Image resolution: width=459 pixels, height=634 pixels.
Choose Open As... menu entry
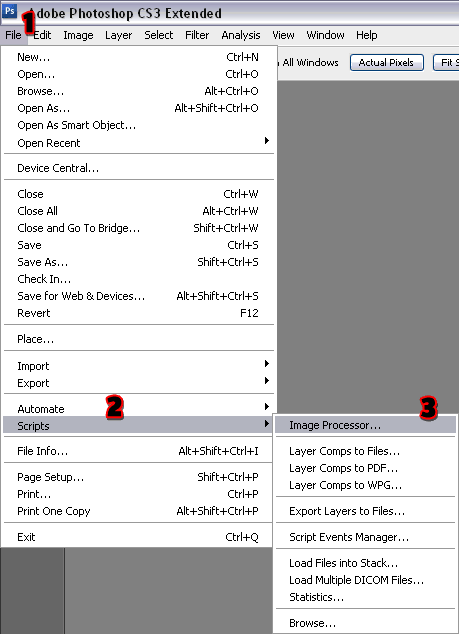pyautogui.click(x=138, y=108)
